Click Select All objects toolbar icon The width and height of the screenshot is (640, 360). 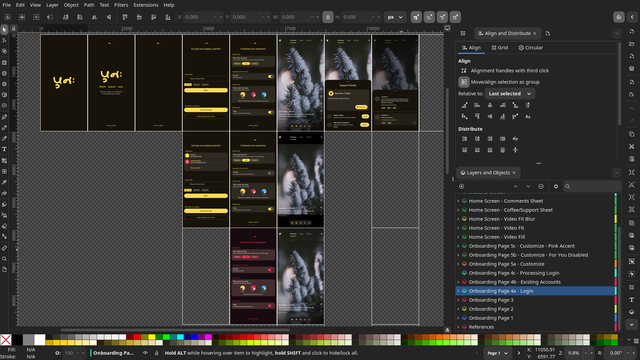[8, 17]
